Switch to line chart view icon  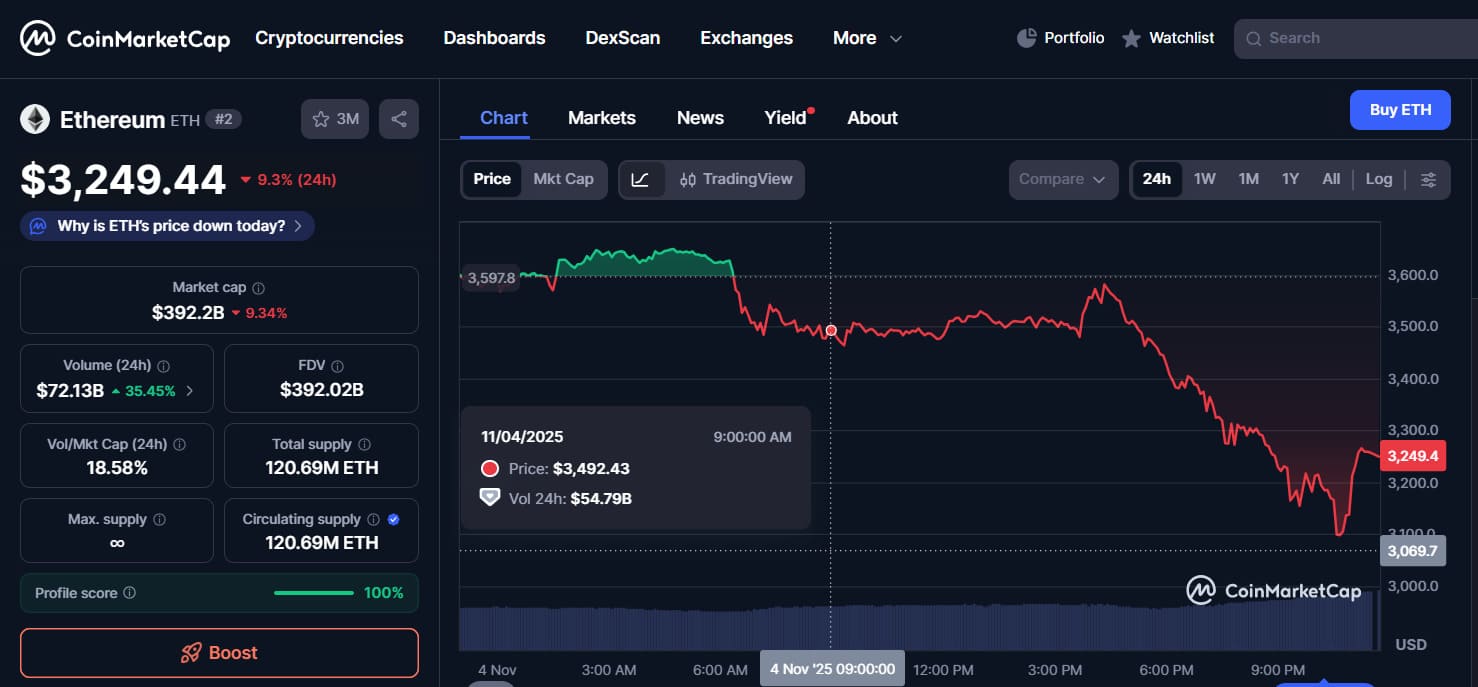641,180
